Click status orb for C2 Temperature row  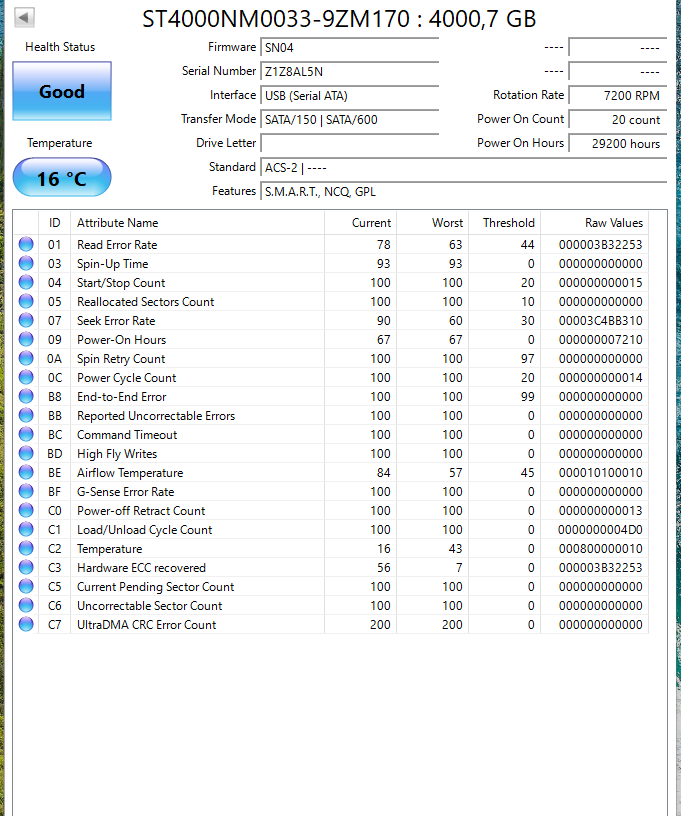(26, 548)
